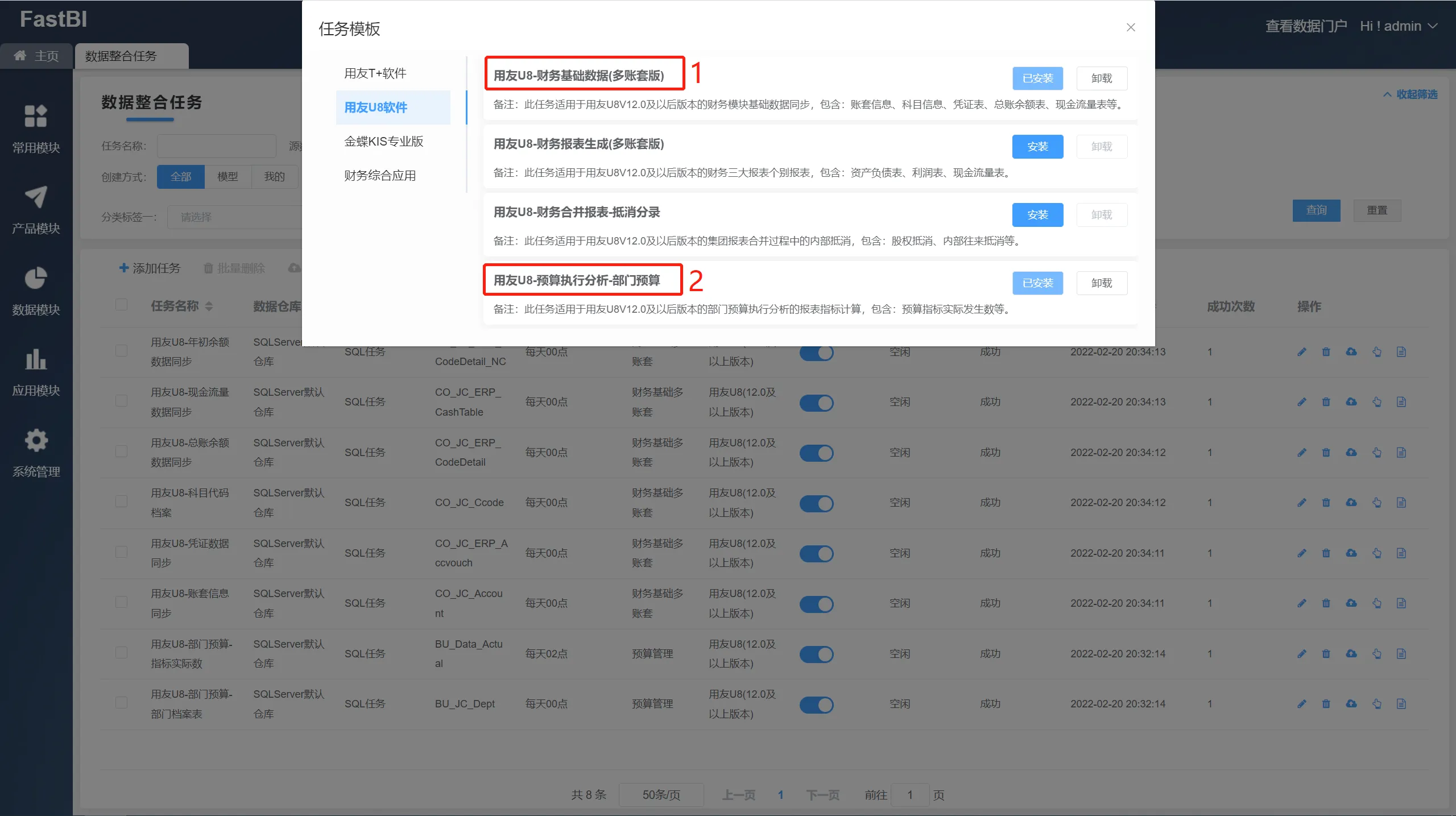The width and height of the screenshot is (1456, 816).
Task: Toggle the enable switch for 用友U8-现金流量数据同步
Action: tap(816, 403)
